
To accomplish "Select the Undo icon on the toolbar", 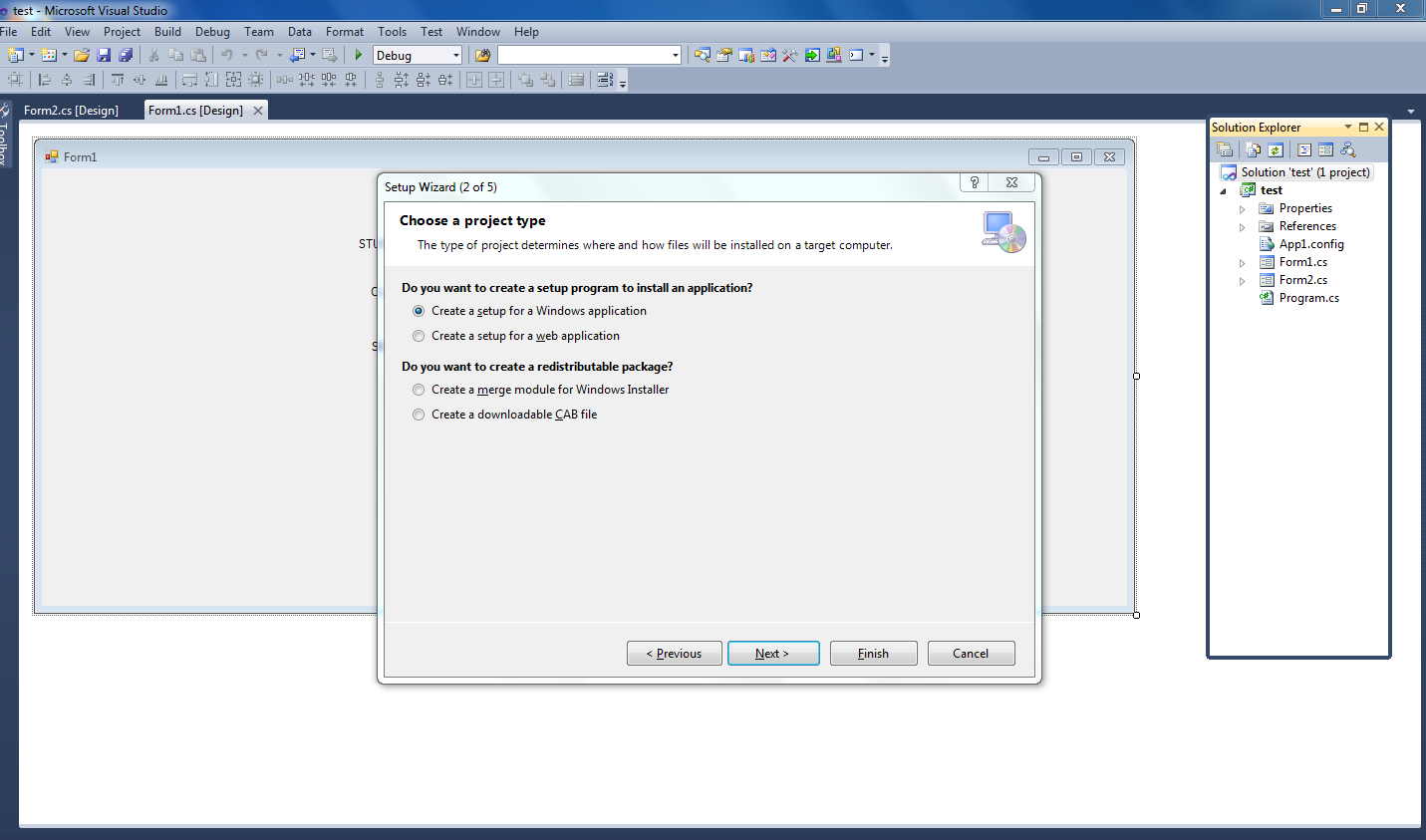I will point(228,55).
